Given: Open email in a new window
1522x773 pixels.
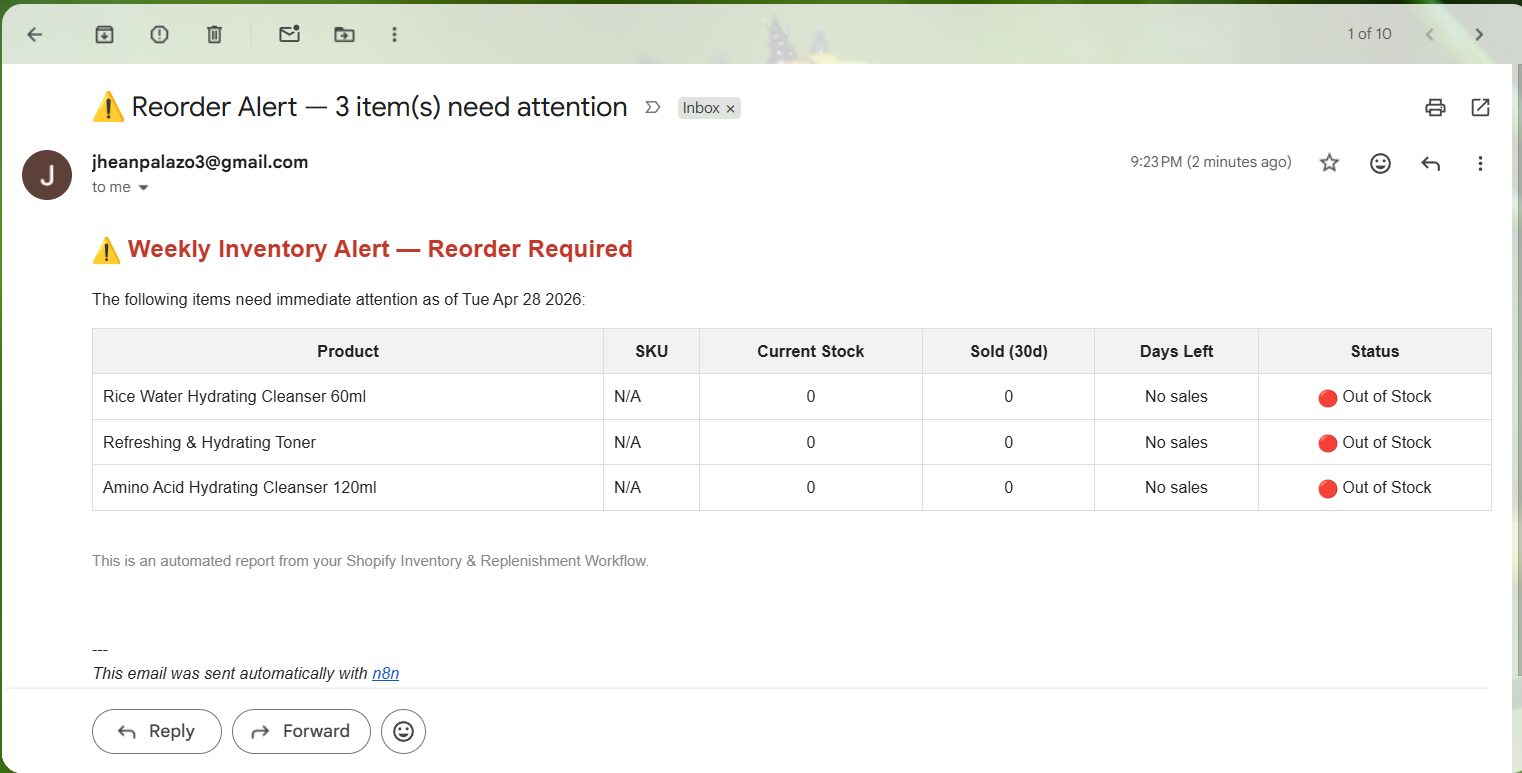Looking at the screenshot, I should [1480, 107].
